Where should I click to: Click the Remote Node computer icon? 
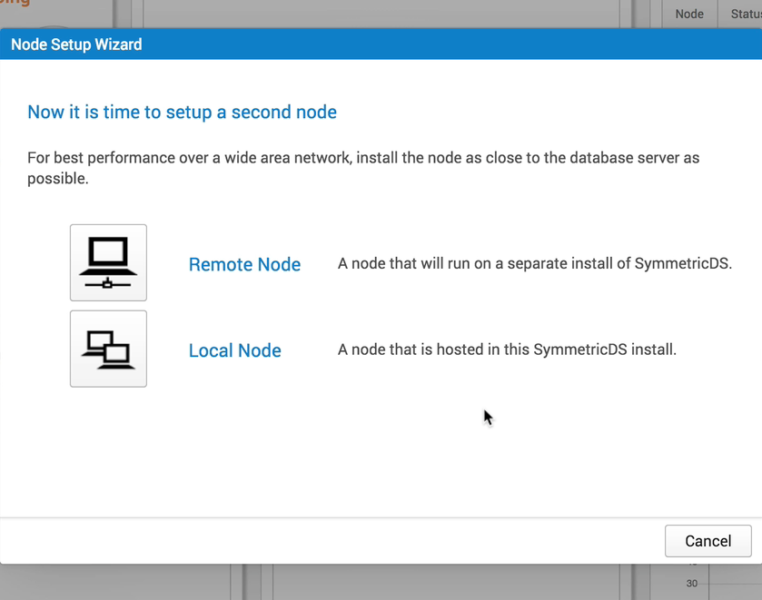coord(108,262)
